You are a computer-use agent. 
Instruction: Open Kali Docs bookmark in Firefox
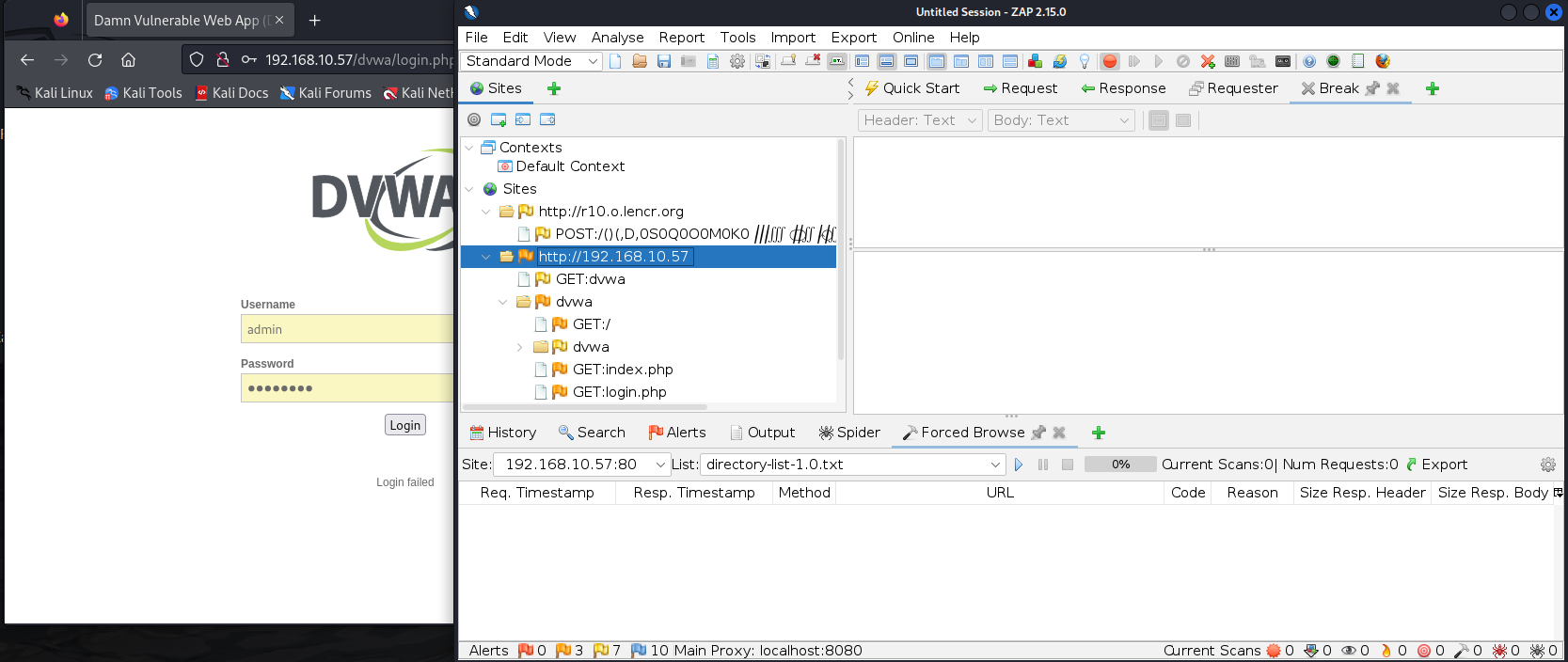coord(231,93)
